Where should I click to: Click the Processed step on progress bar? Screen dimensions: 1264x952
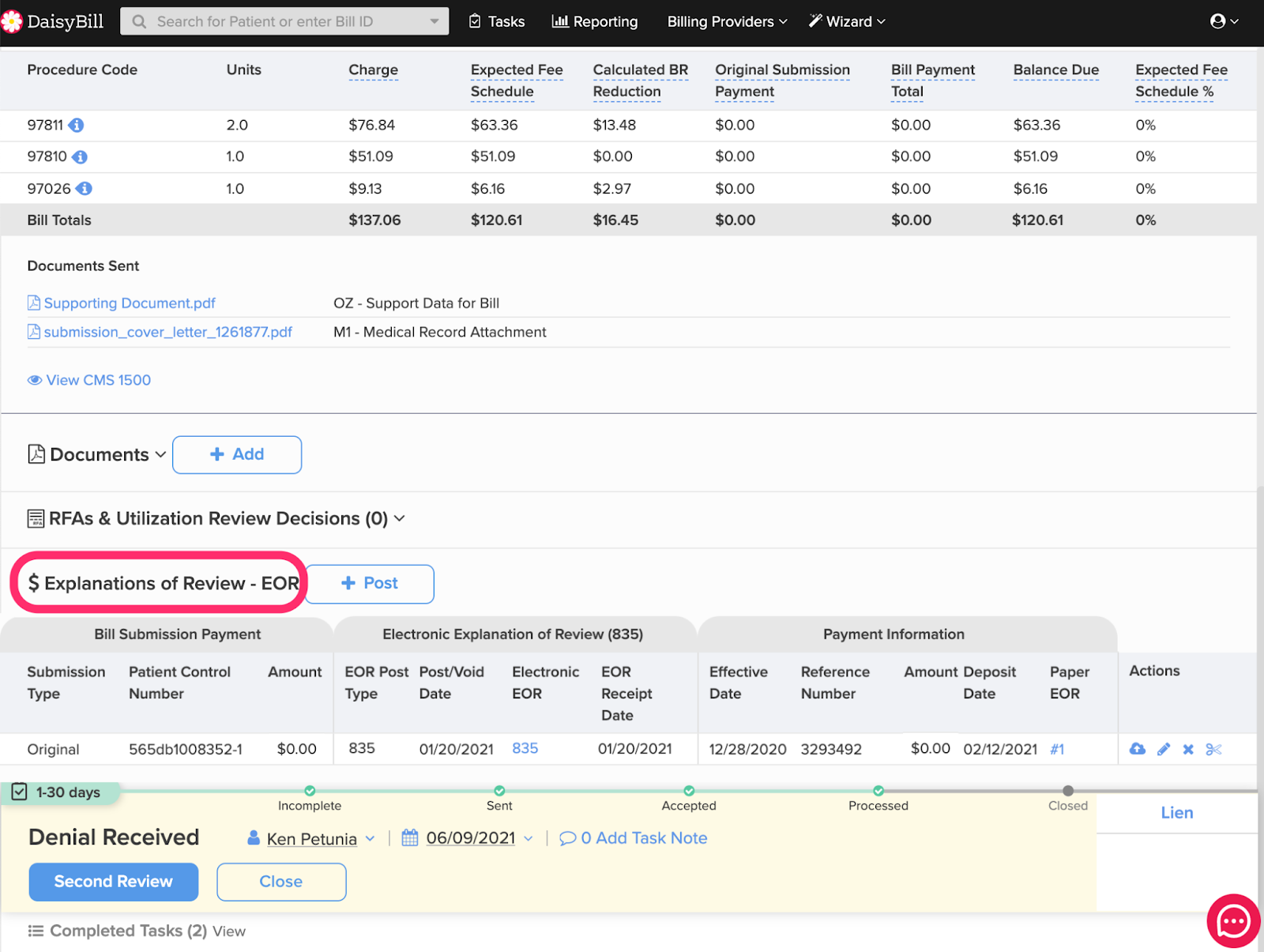click(878, 791)
